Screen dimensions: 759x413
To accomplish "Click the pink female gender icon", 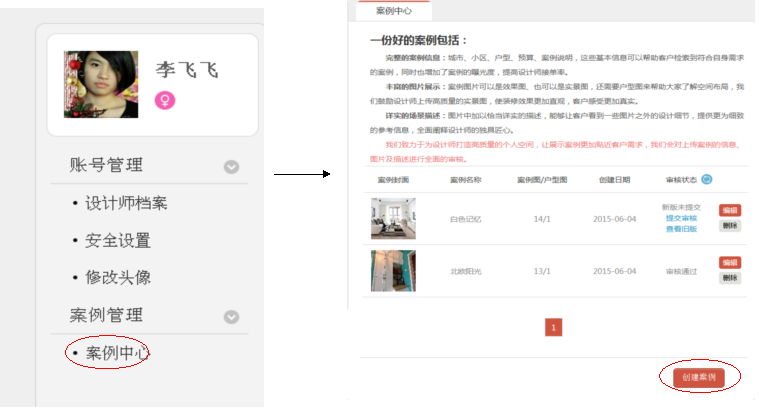I will tap(164, 101).
